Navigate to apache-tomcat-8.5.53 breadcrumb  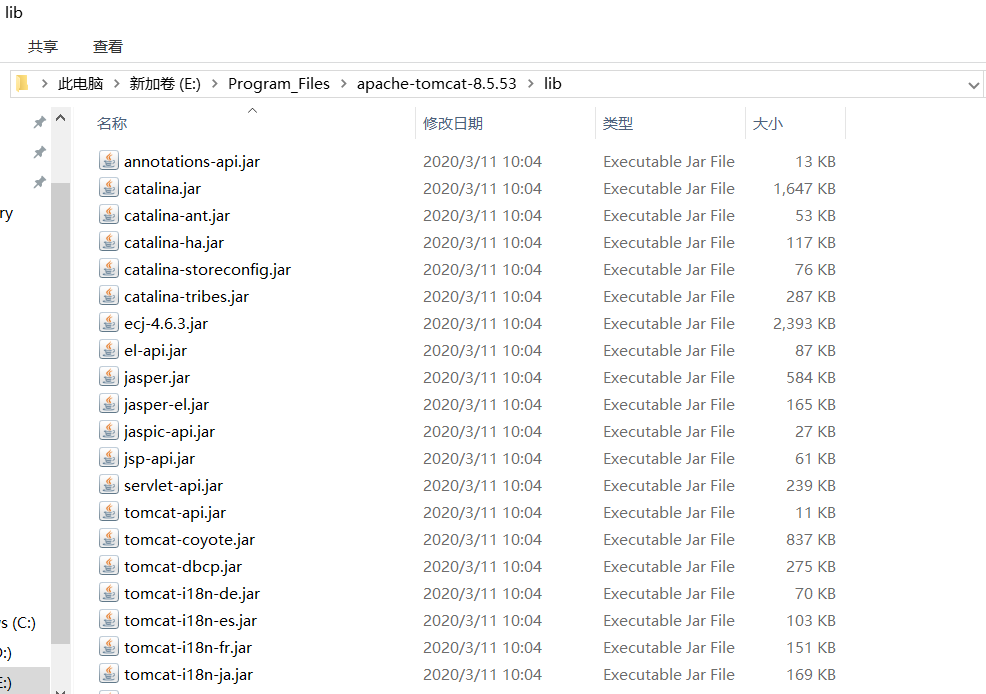coord(436,84)
